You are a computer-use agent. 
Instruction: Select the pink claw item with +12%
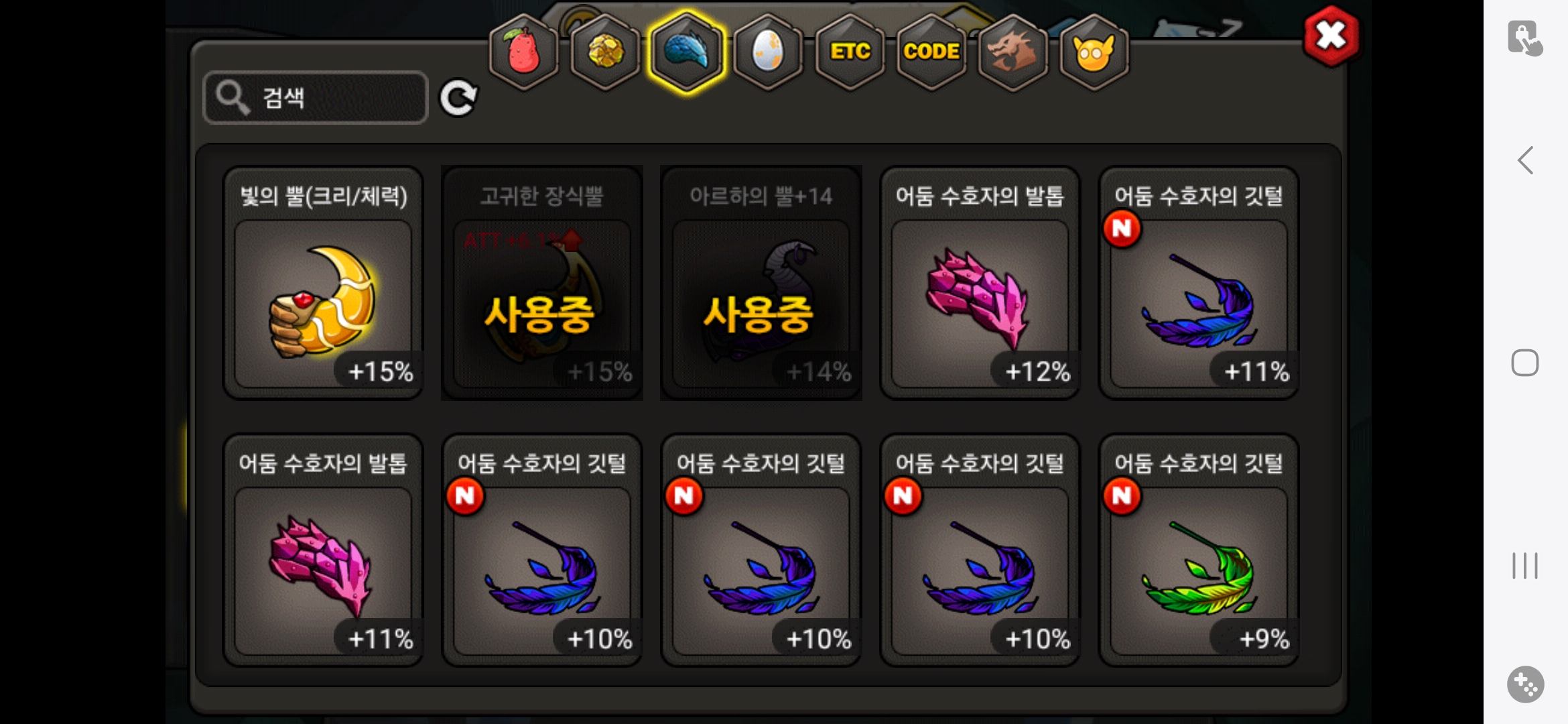(x=980, y=283)
